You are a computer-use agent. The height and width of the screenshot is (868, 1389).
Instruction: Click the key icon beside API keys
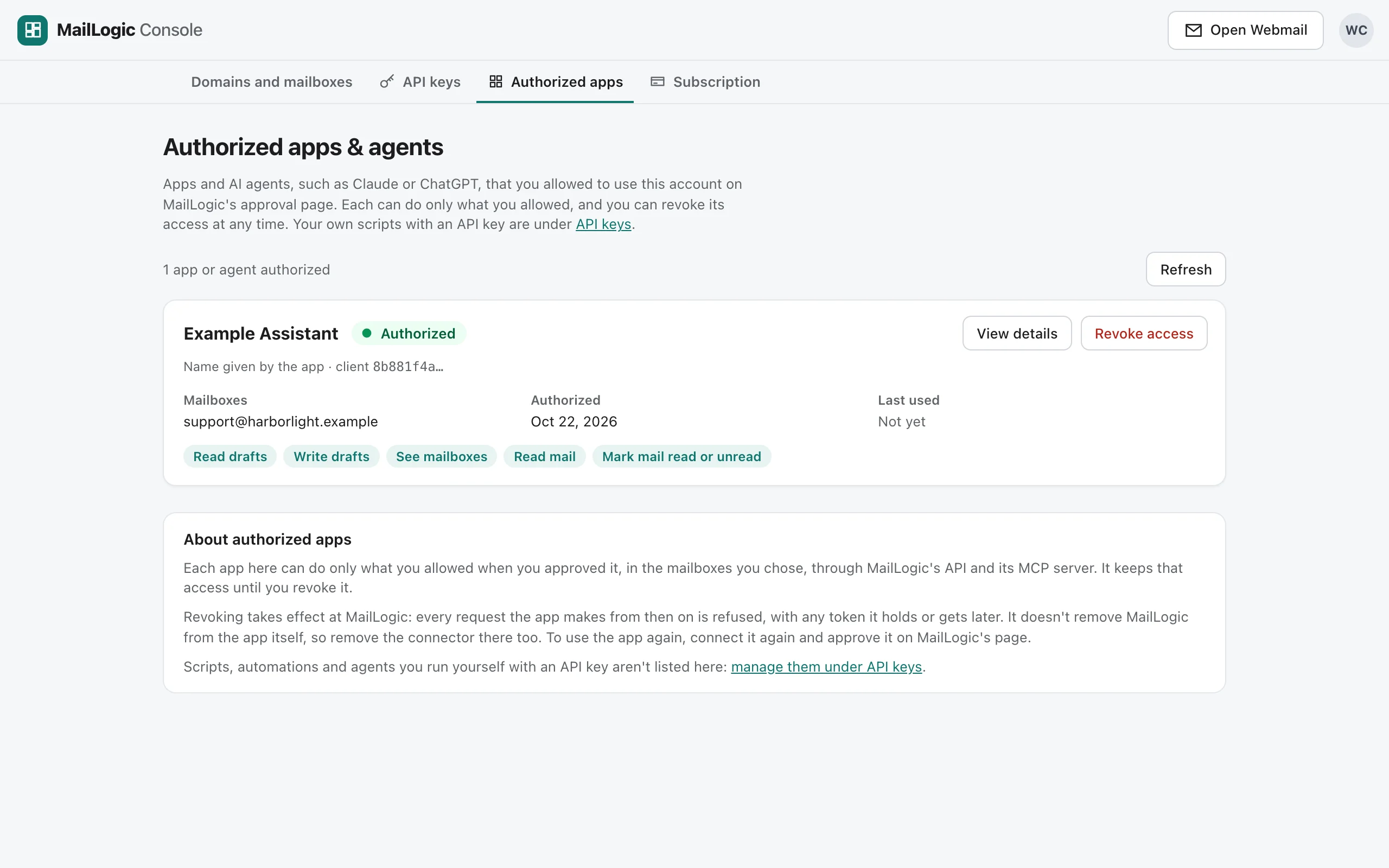click(387, 81)
